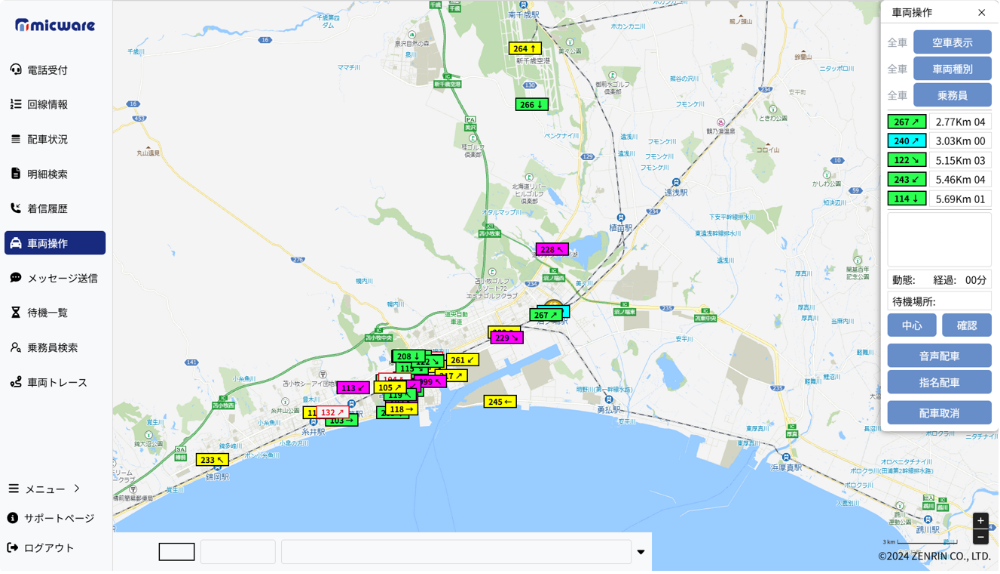Viewport: 1000px width, 574px height.
Task: Select the 待機一覧 hourglass icon
Action: click(x=15, y=313)
